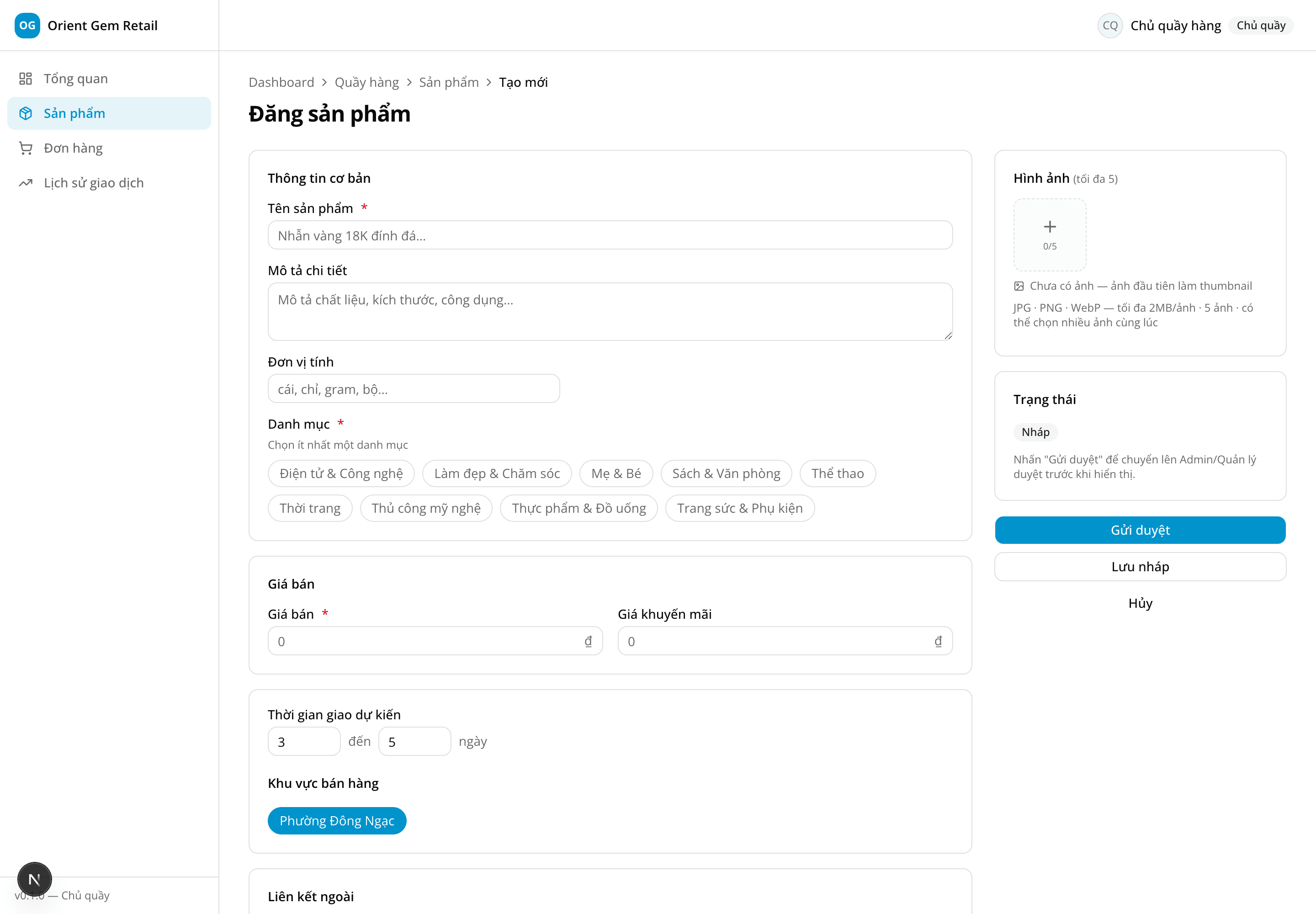
Task: Click the Gửi duyệt button
Action: pos(1140,530)
